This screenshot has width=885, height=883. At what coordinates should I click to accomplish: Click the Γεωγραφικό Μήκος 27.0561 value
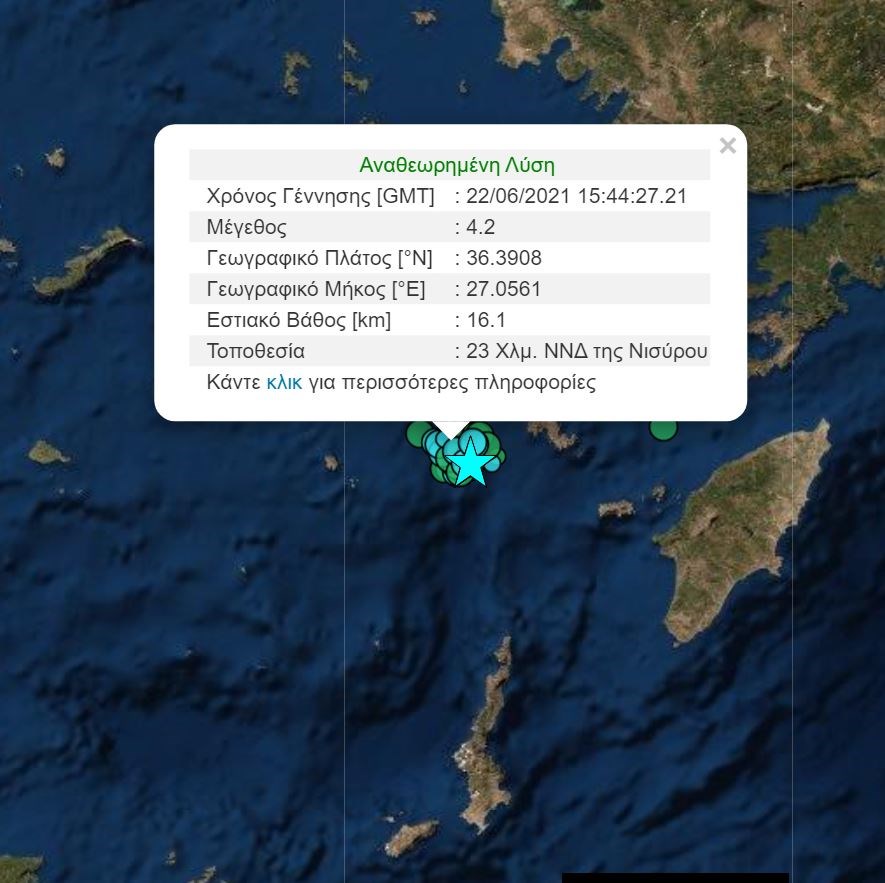click(503, 289)
